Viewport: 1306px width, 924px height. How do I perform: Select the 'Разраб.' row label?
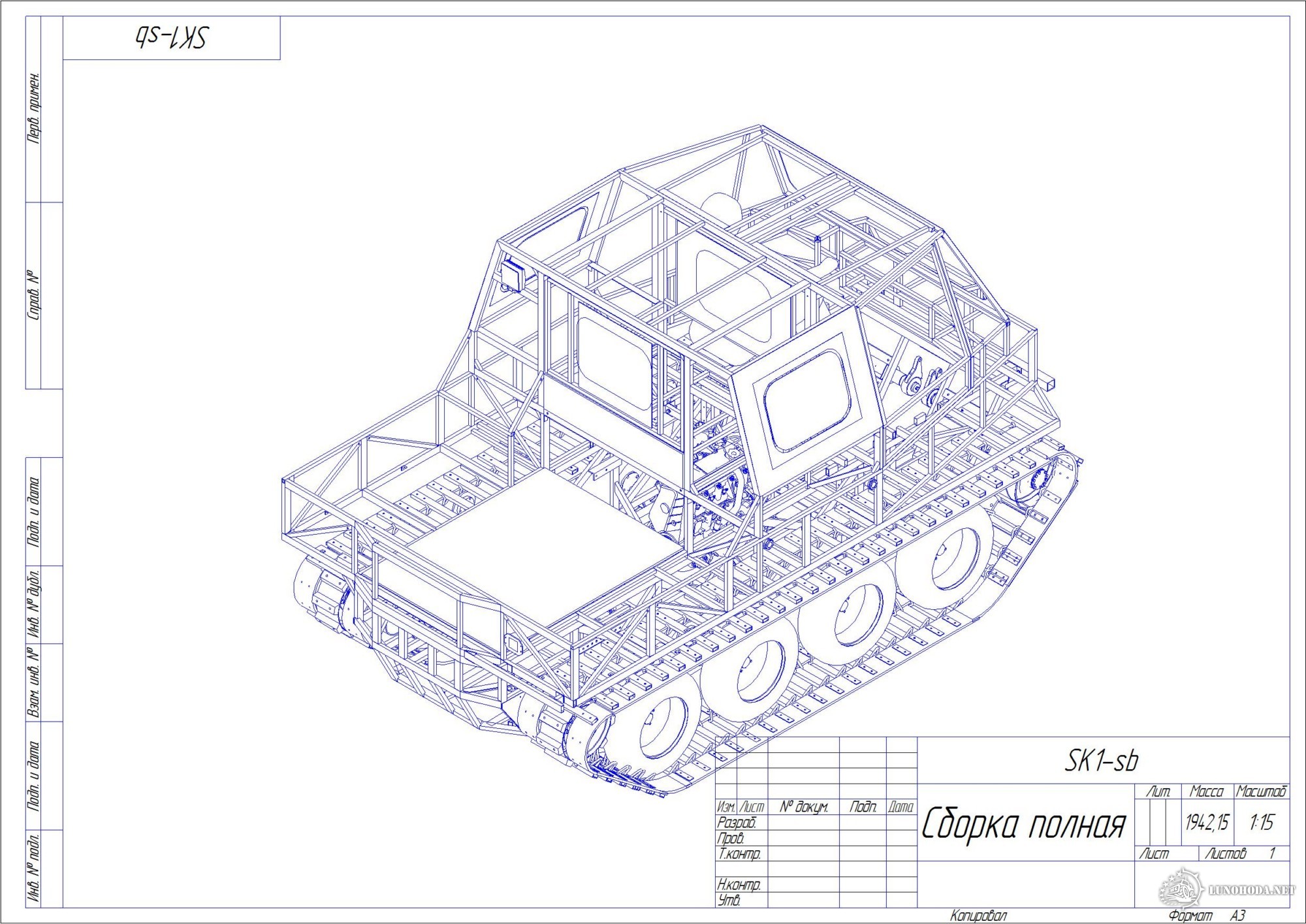click(x=737, y=823)
